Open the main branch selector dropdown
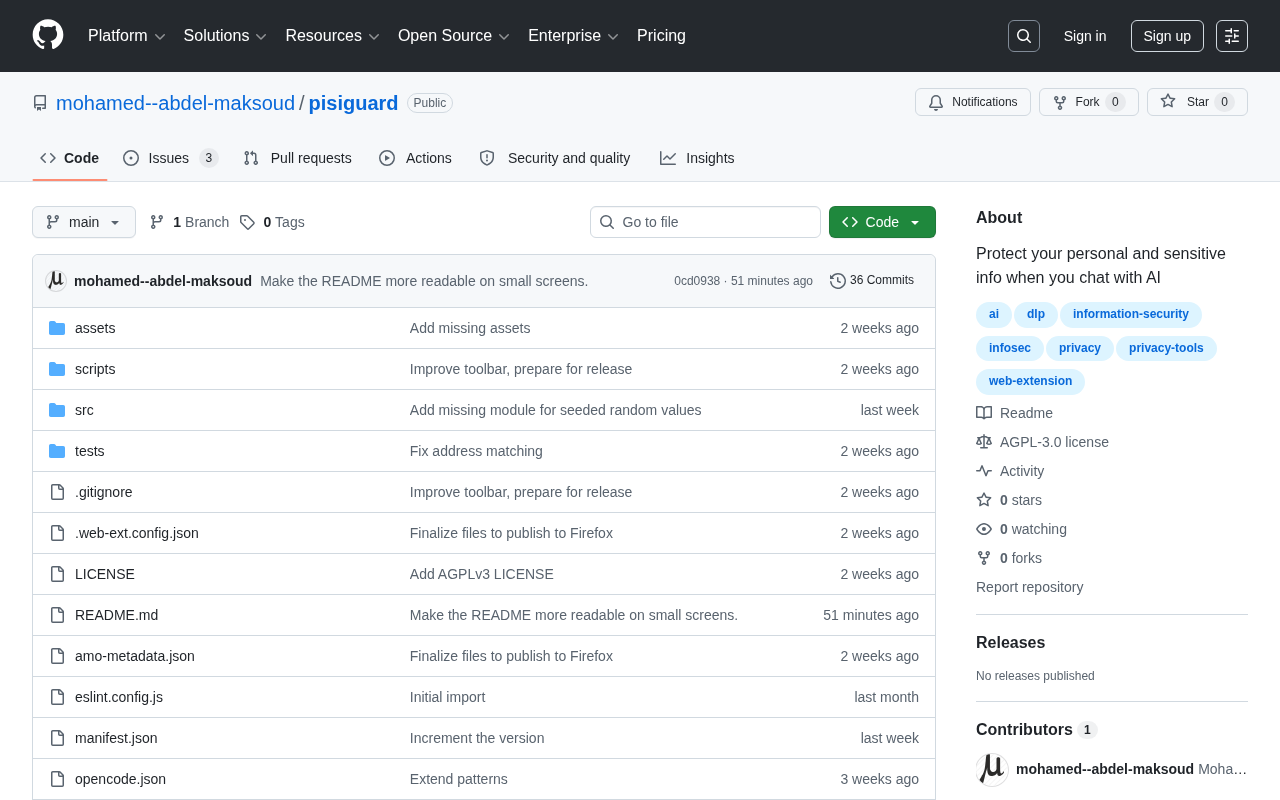The image size is (1280, 800). [84, 222]
